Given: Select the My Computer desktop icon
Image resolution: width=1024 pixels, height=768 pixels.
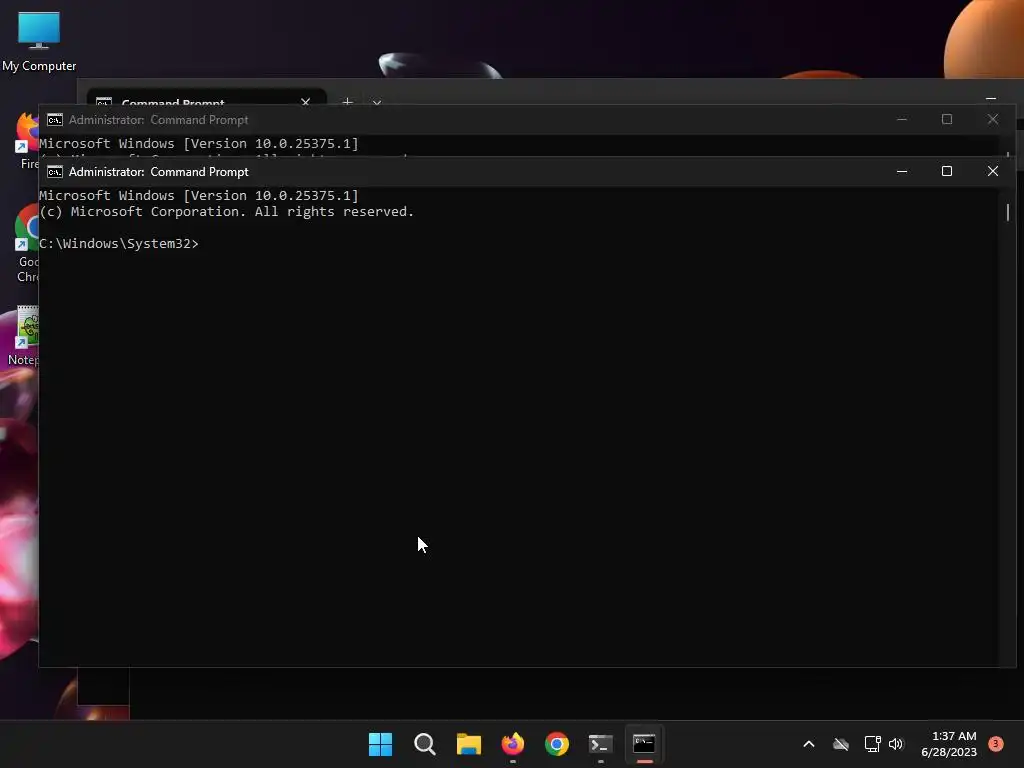Looking at the screenshot, I should 39,42.
